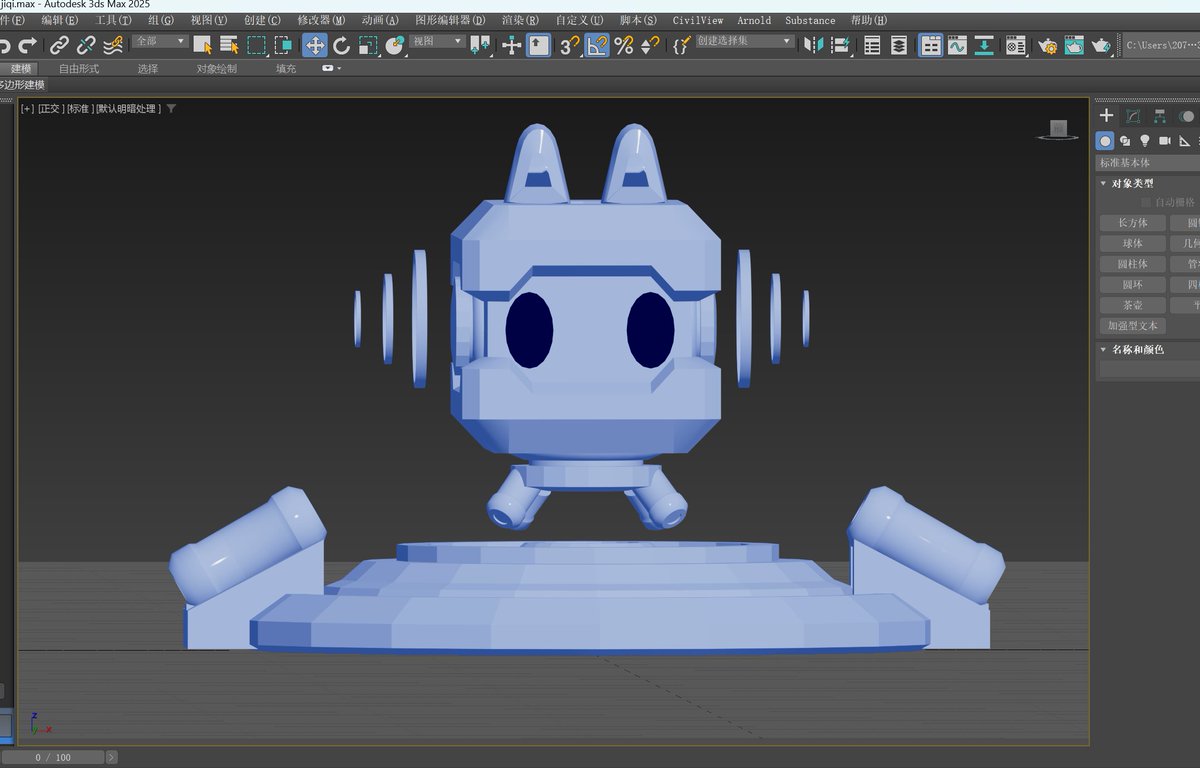Render the scene with the teapot render icon
Screen dimensions: 1200x768
click(1100, 45)
